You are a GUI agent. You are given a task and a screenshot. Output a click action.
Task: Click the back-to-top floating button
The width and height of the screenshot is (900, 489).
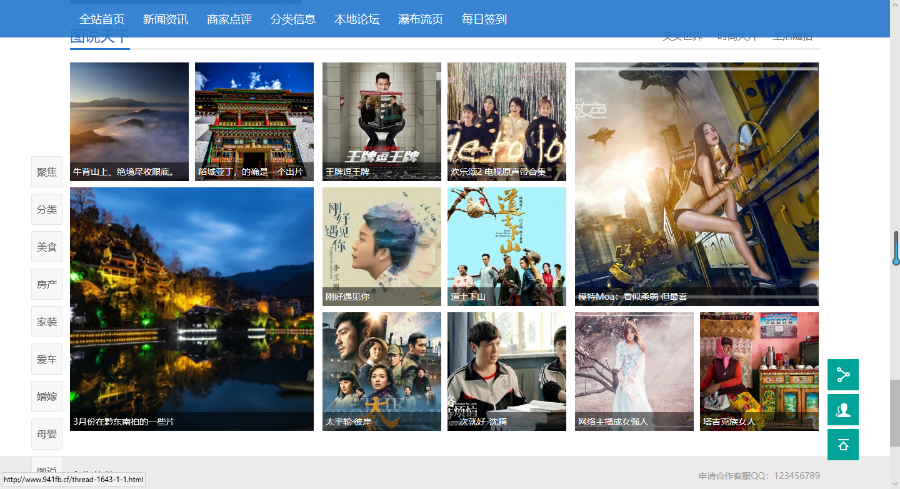[x=843, y=445]
